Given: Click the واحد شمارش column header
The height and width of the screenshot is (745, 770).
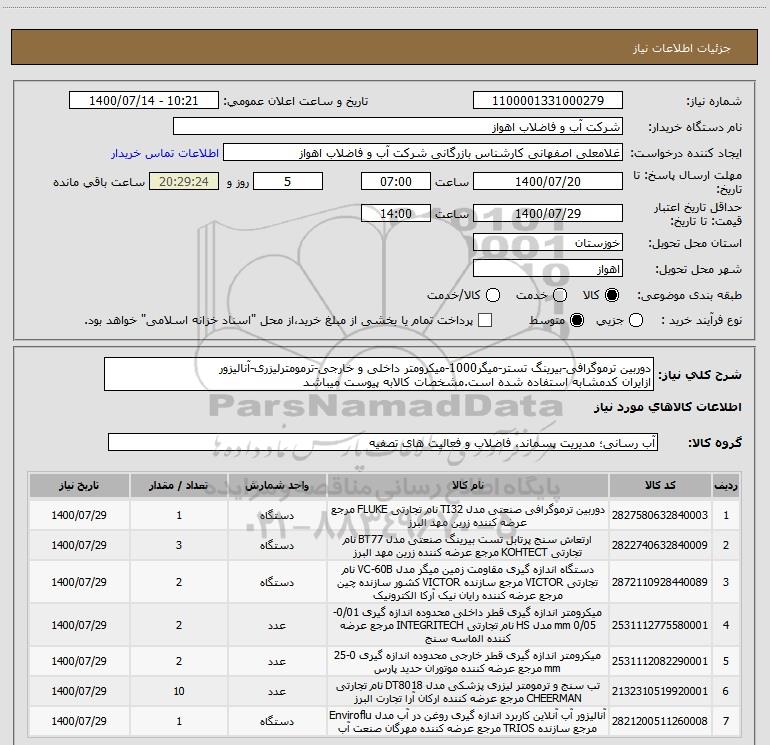Looking at the screenshot, I should pyautogui.click(x=277, y=486).
